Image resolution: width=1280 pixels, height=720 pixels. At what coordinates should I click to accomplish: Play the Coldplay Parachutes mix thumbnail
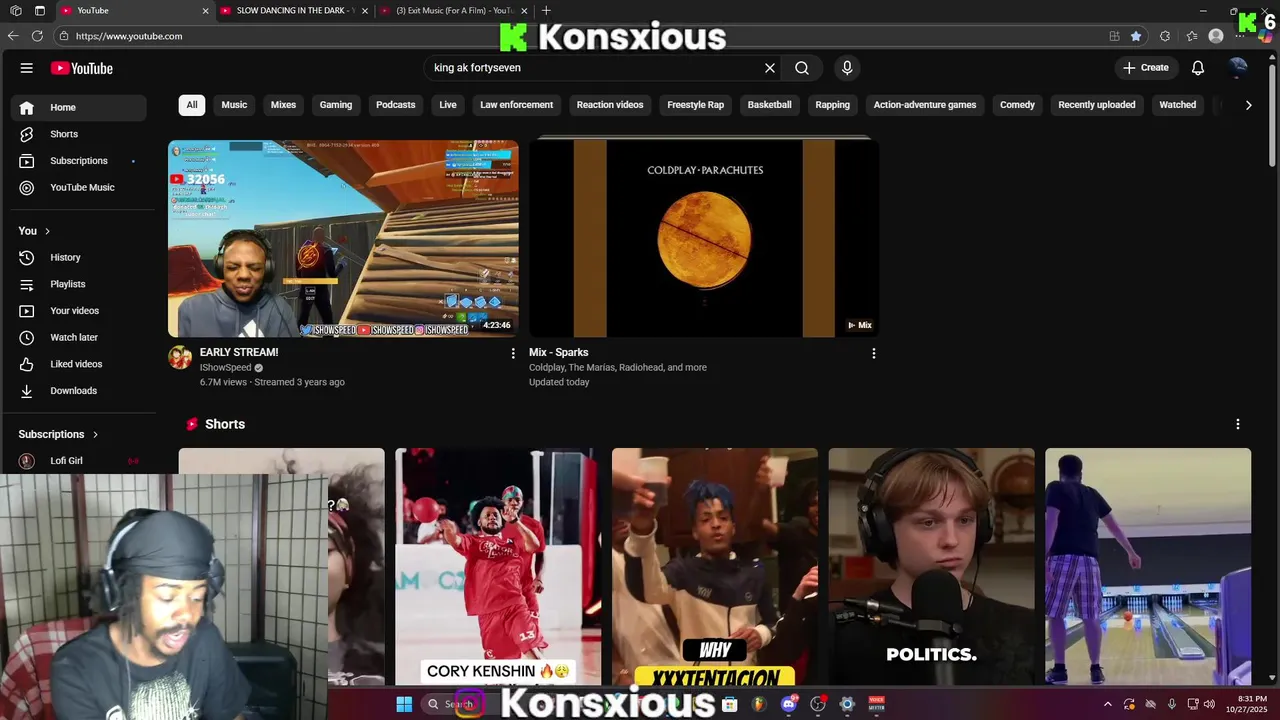704,238
